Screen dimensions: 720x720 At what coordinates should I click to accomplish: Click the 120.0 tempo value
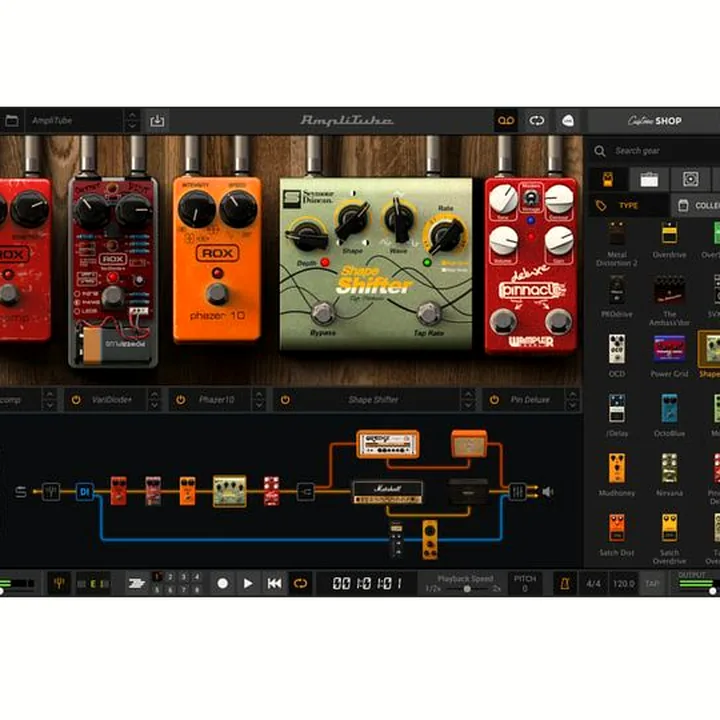coord(623,584)
